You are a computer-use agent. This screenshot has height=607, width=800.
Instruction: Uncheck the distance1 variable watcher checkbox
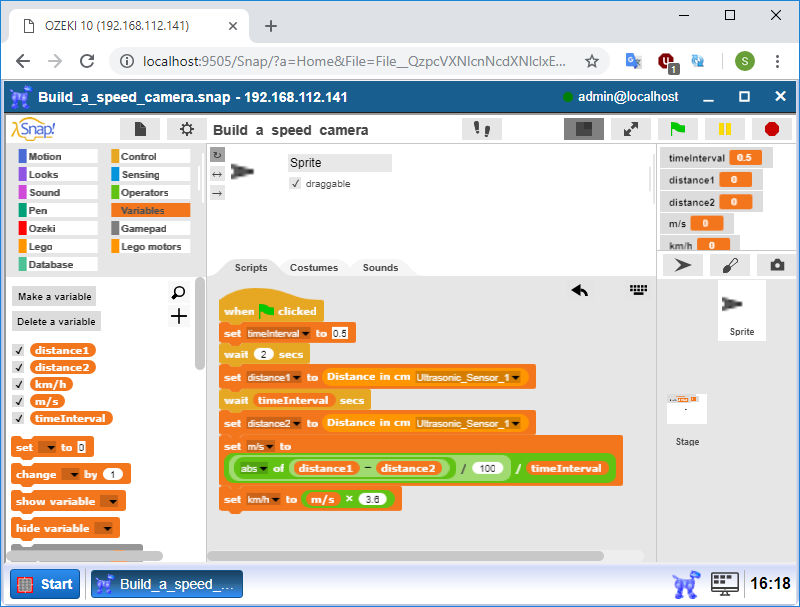point(18,350)
